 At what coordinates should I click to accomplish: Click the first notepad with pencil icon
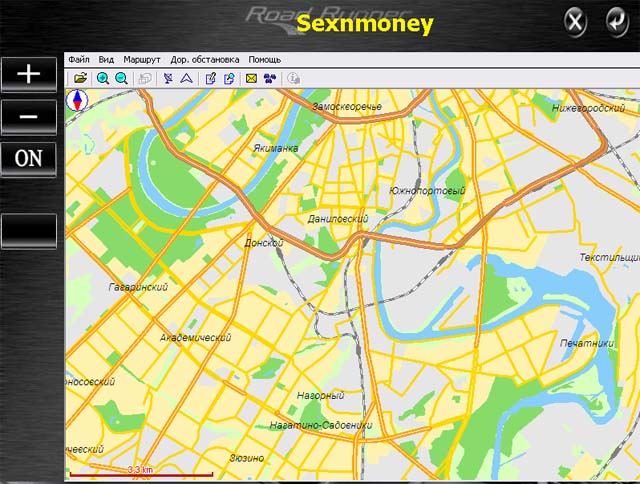(211, 78)
